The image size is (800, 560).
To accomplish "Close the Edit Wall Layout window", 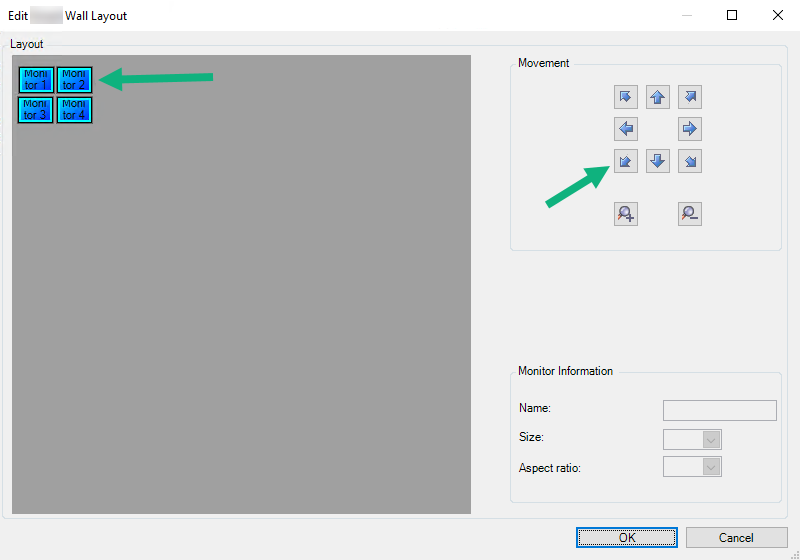I will click(777, 15).
